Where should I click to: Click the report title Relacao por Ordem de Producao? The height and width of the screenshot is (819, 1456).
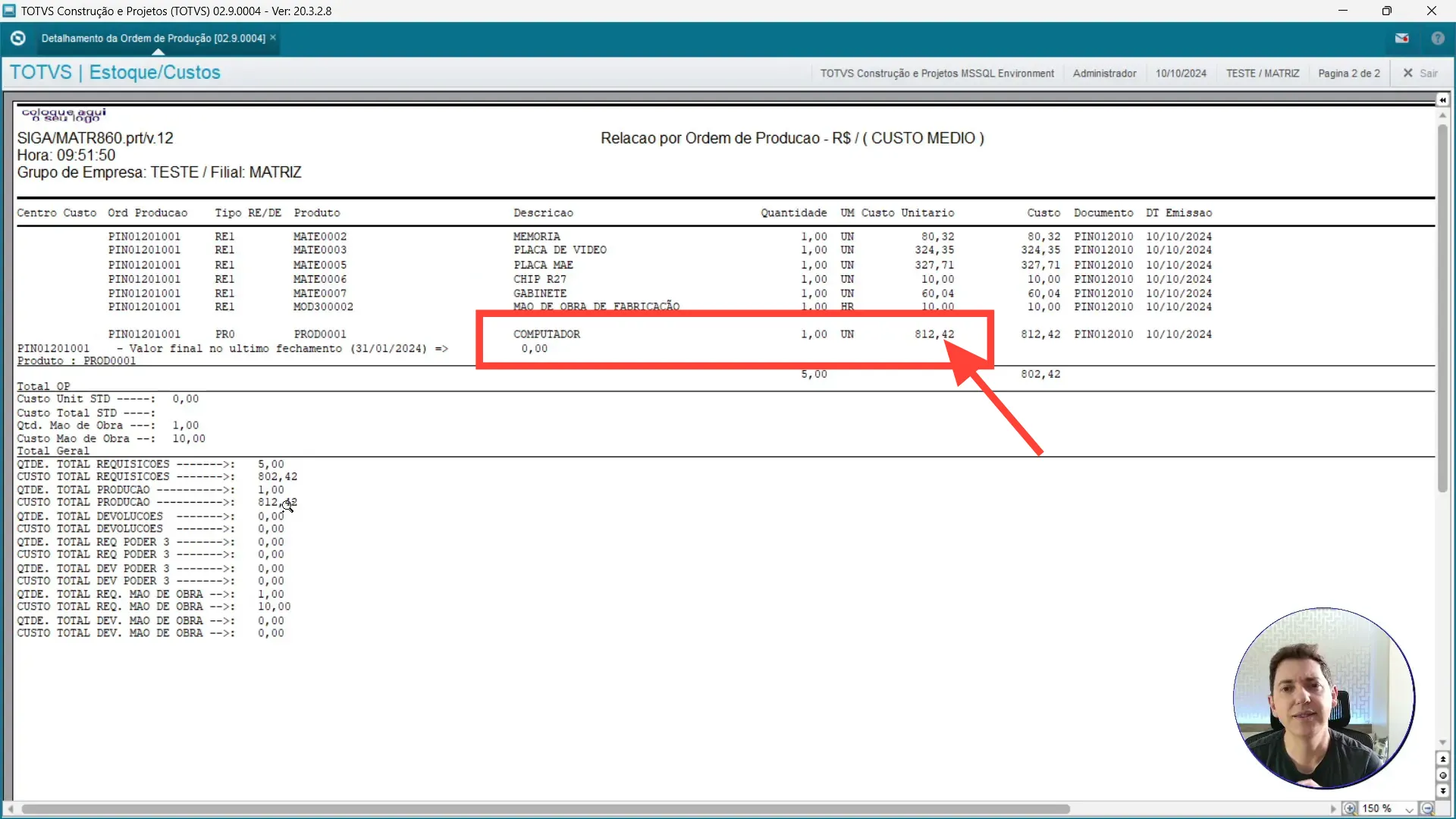(x=792, y=138)
